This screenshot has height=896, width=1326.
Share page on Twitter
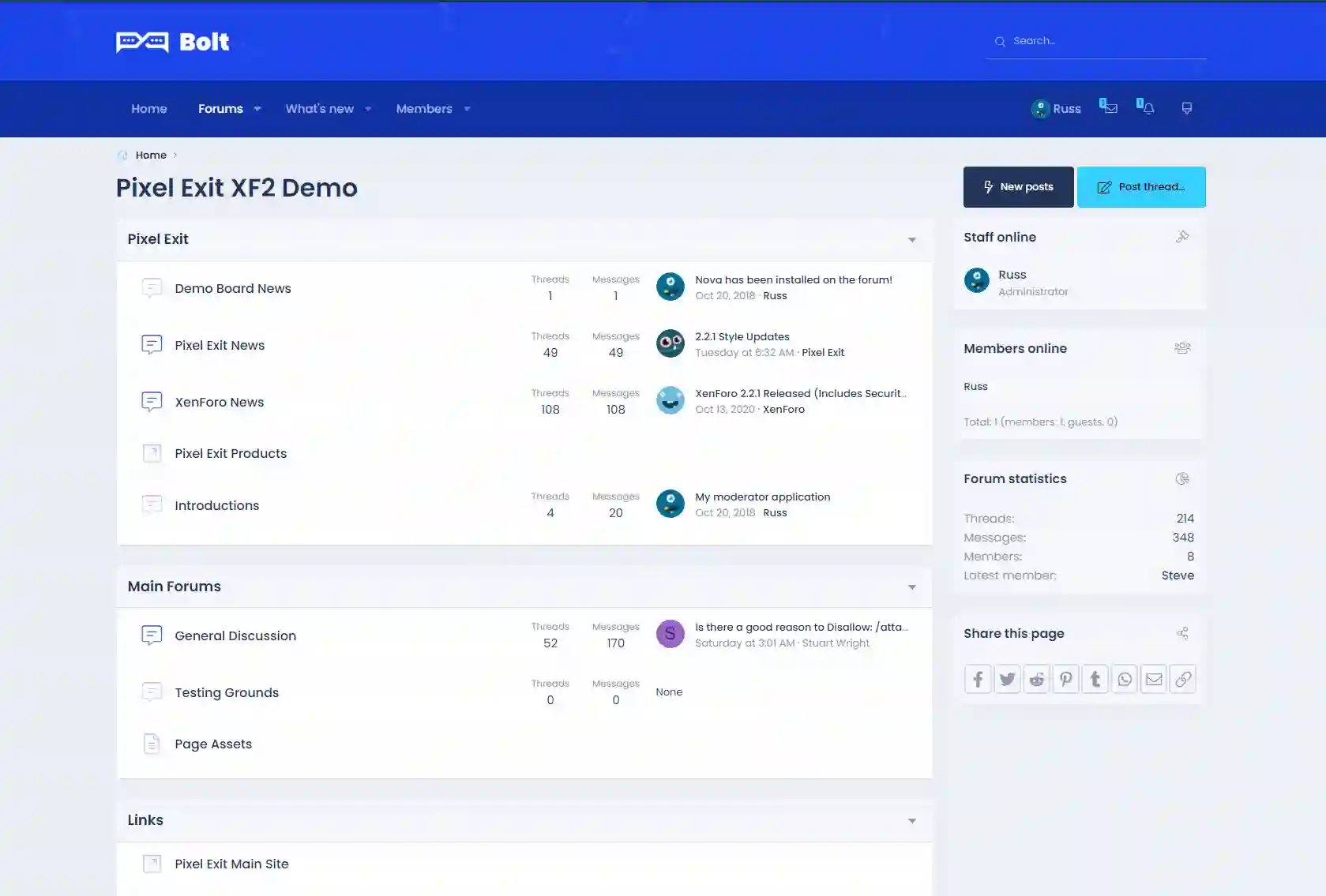coord(1007,679)
